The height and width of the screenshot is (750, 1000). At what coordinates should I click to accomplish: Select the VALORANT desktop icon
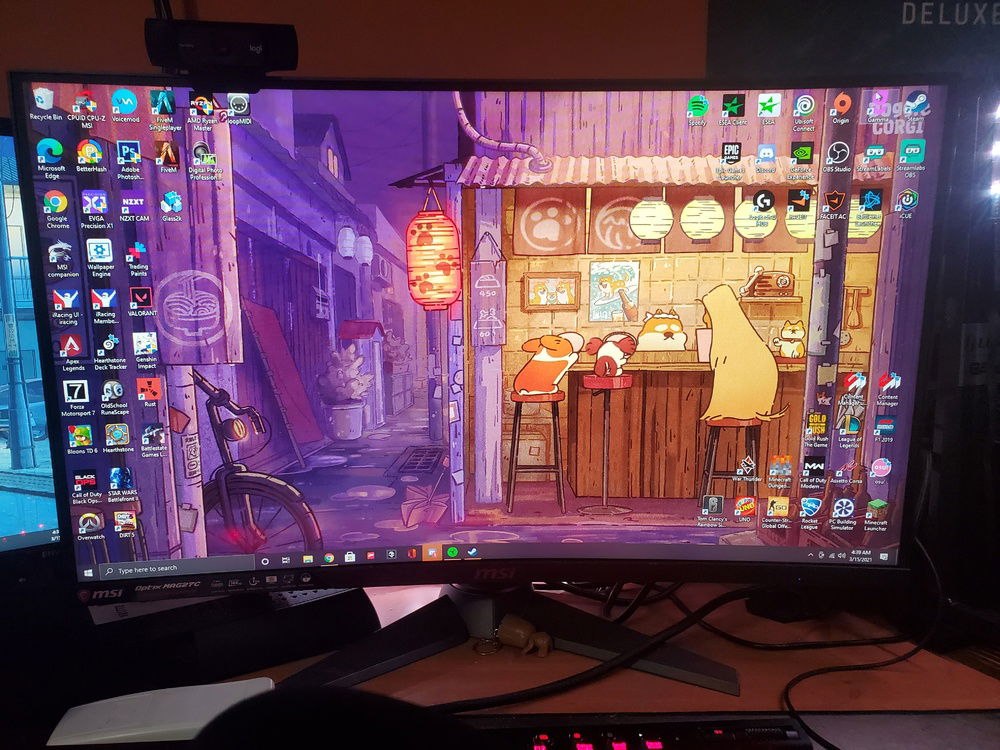pyautogui.click(x=140, y=298)
